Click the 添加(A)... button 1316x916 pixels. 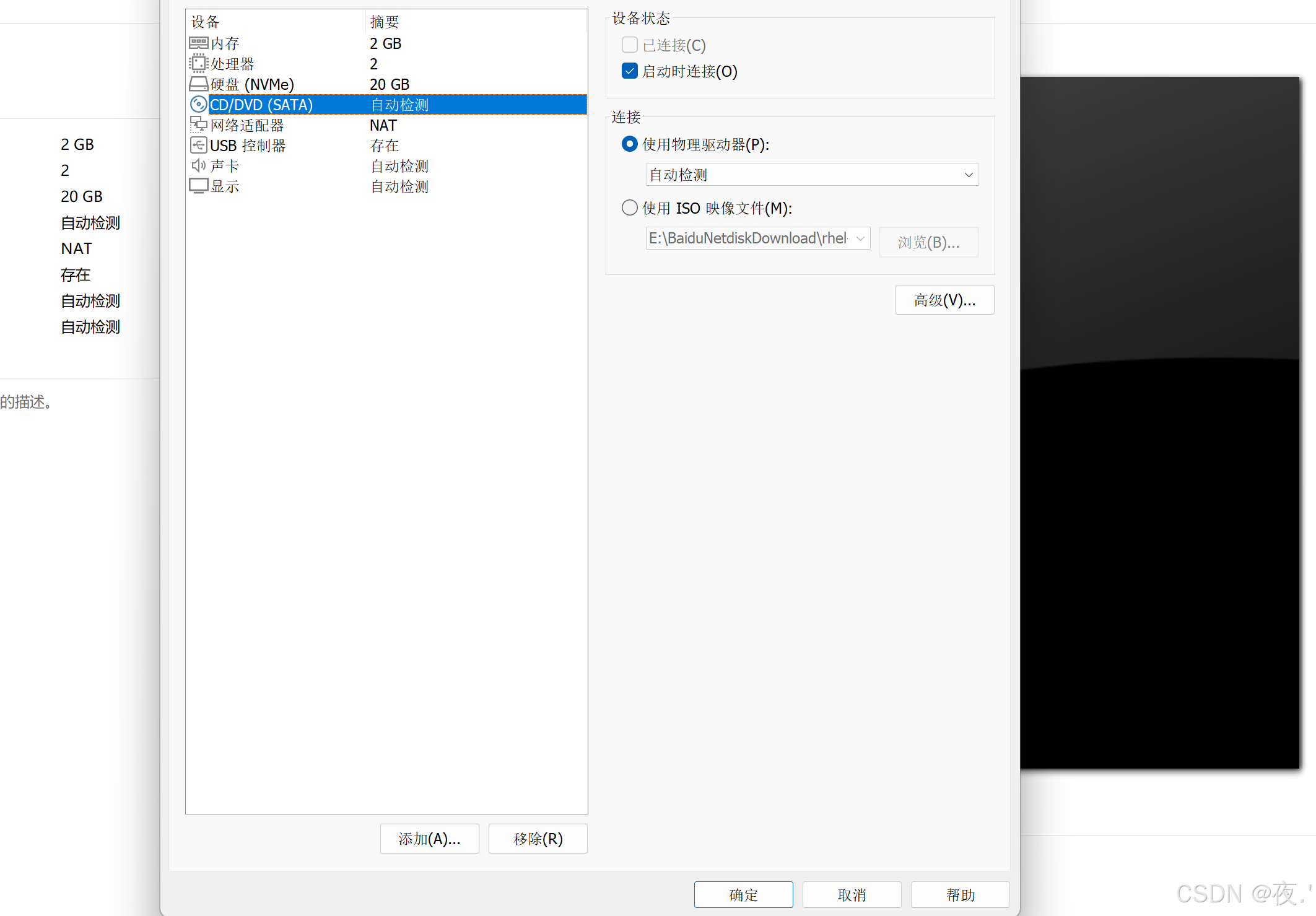(x=429, y=839)
